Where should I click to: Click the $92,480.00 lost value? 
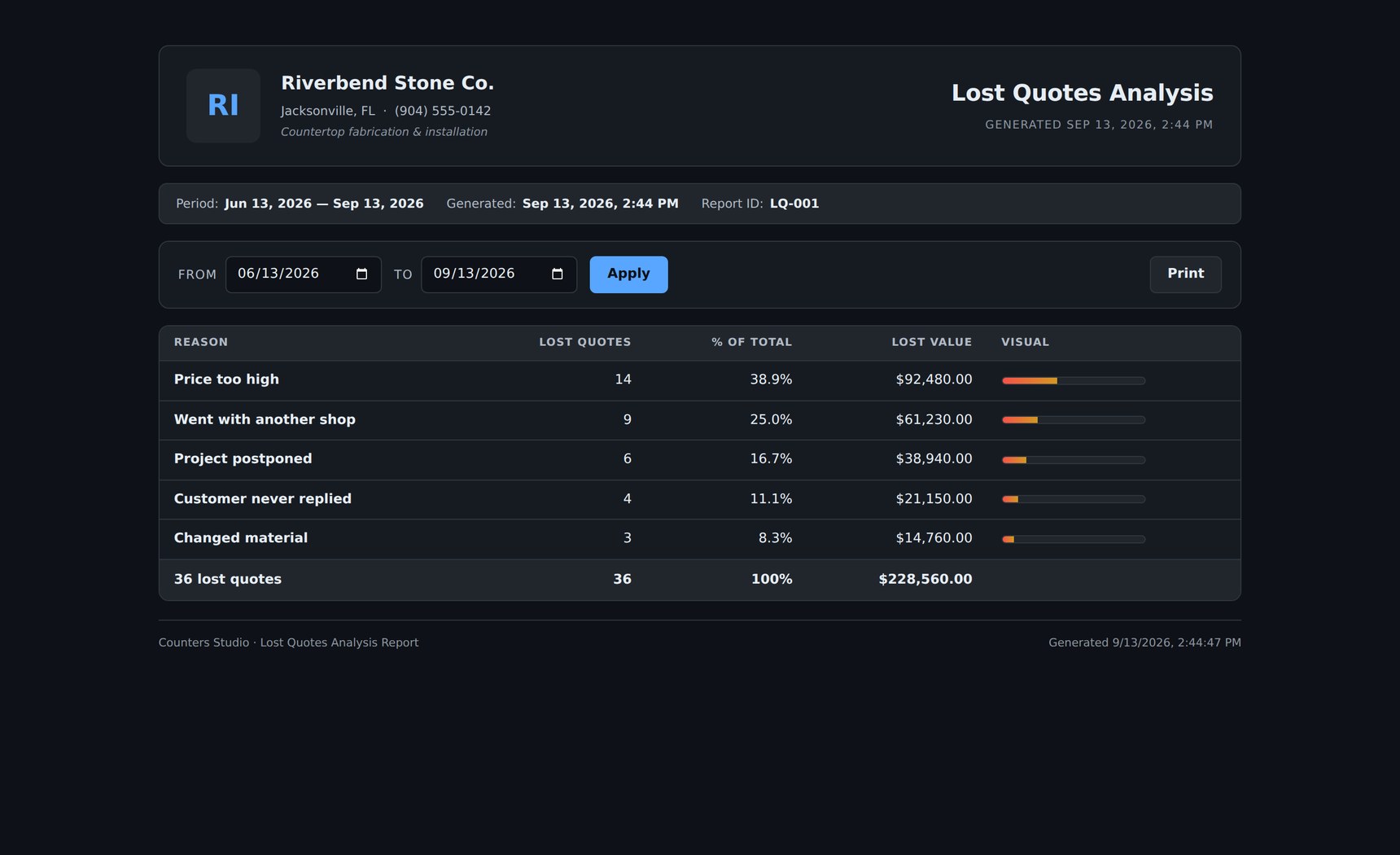tap(934, 379)
